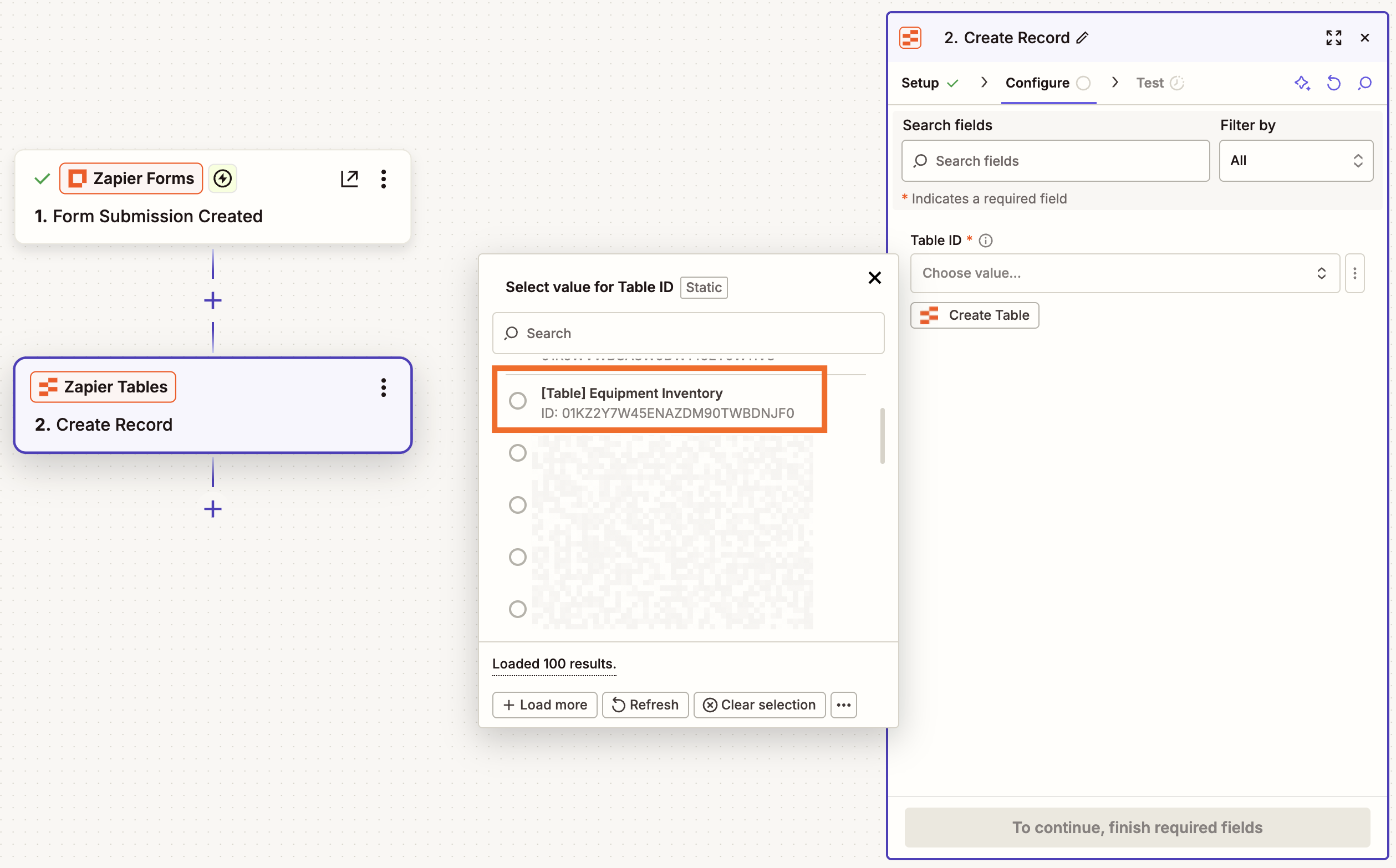The width and height of the screenshot is (1396, 868).
Task: Focus the Search fields input
Action: 1056,161
